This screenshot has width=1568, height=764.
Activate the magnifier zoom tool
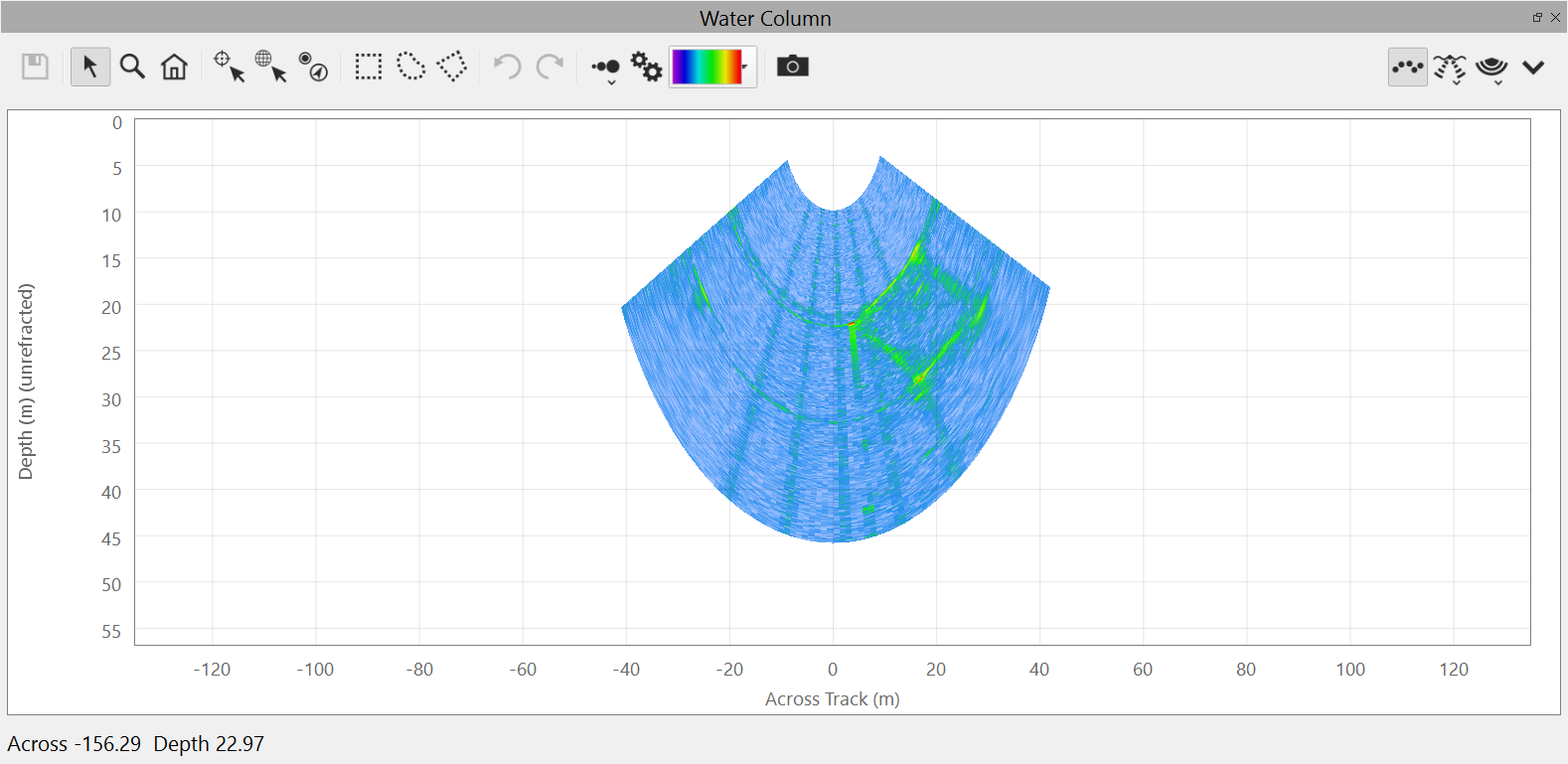pos(132,67)
